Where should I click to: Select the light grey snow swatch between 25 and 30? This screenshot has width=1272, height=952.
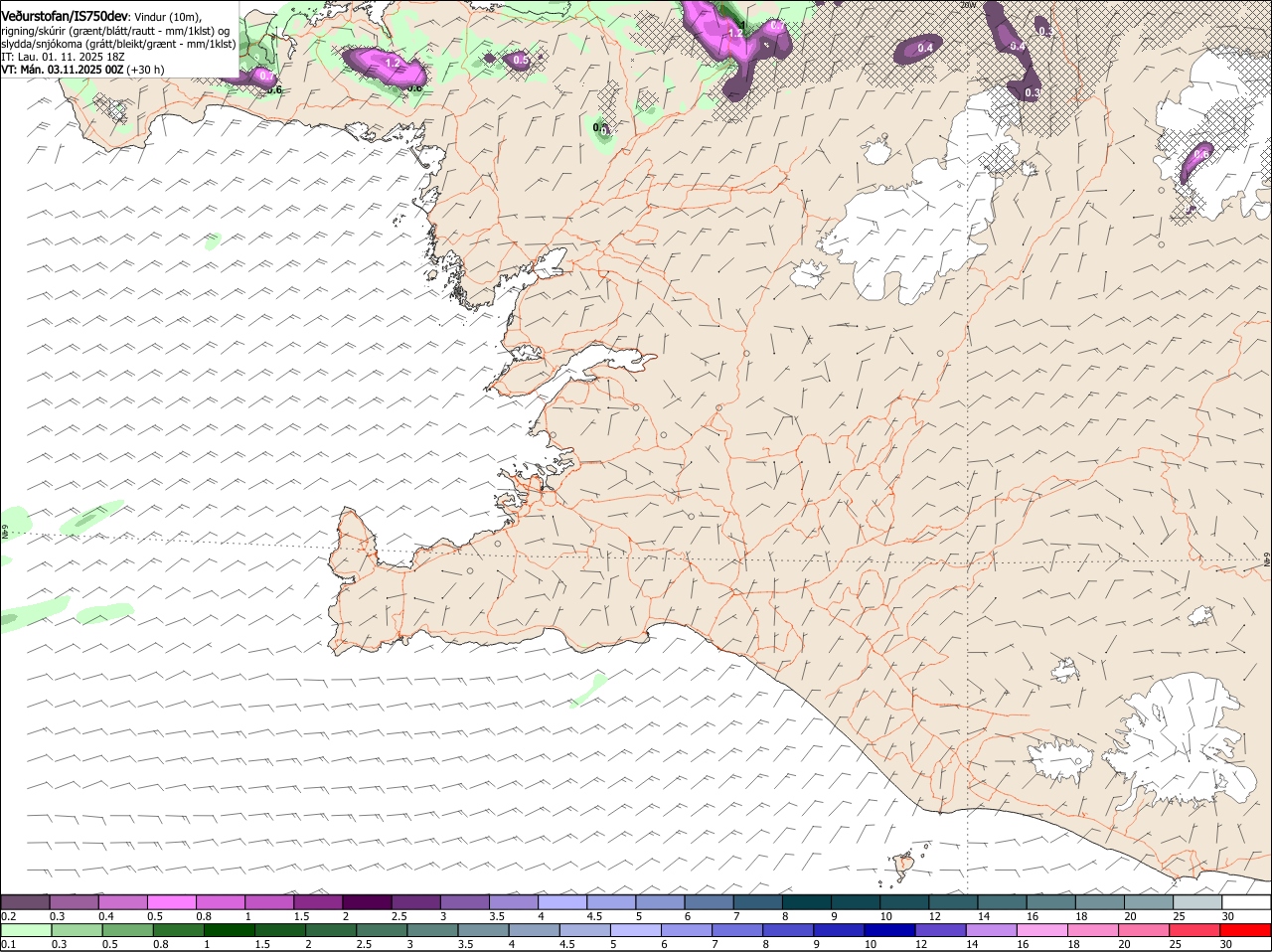pos(1197,902)
